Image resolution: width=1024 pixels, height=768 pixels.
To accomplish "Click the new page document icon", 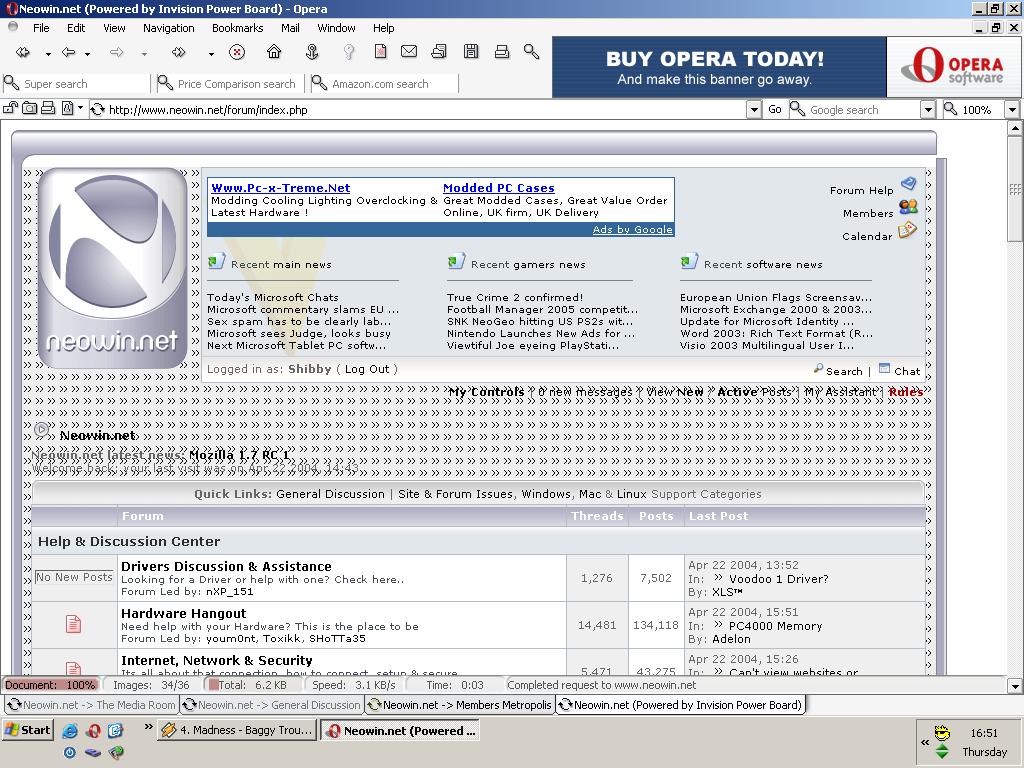I will coord(380,52).
